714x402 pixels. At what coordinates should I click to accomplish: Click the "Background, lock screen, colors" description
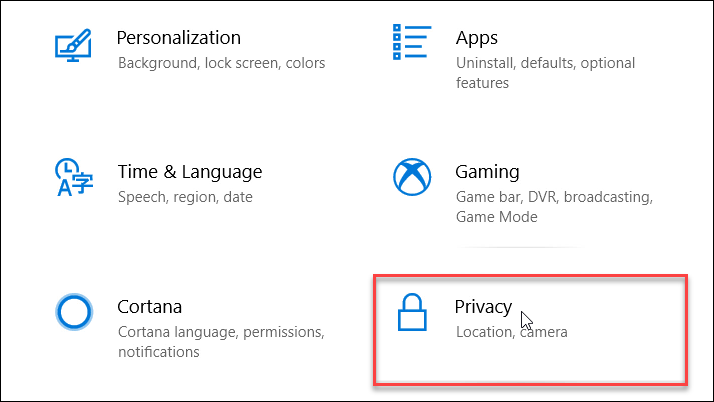pos(221,63)
